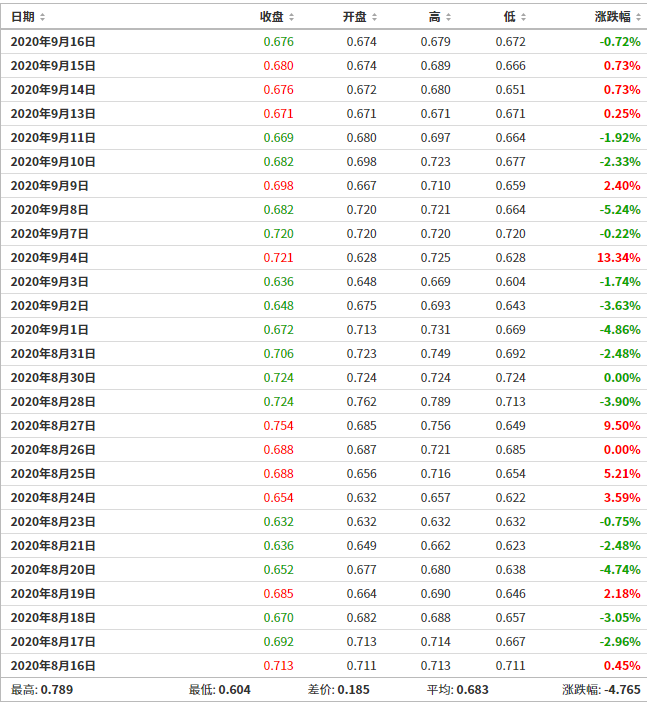Select the date cell 2020年9月9日
This screenshot has height=704, width=647.
point(49,186)
